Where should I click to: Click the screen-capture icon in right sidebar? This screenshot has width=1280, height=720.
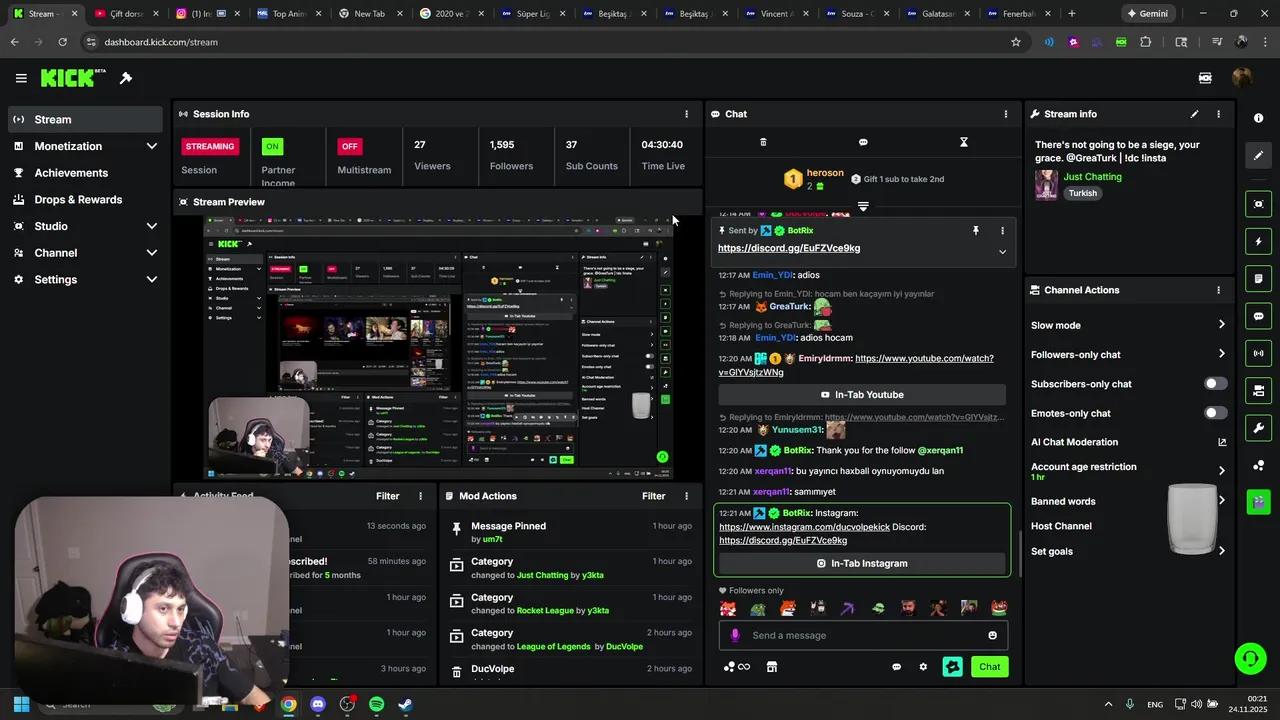click(x=1258, y=204)
